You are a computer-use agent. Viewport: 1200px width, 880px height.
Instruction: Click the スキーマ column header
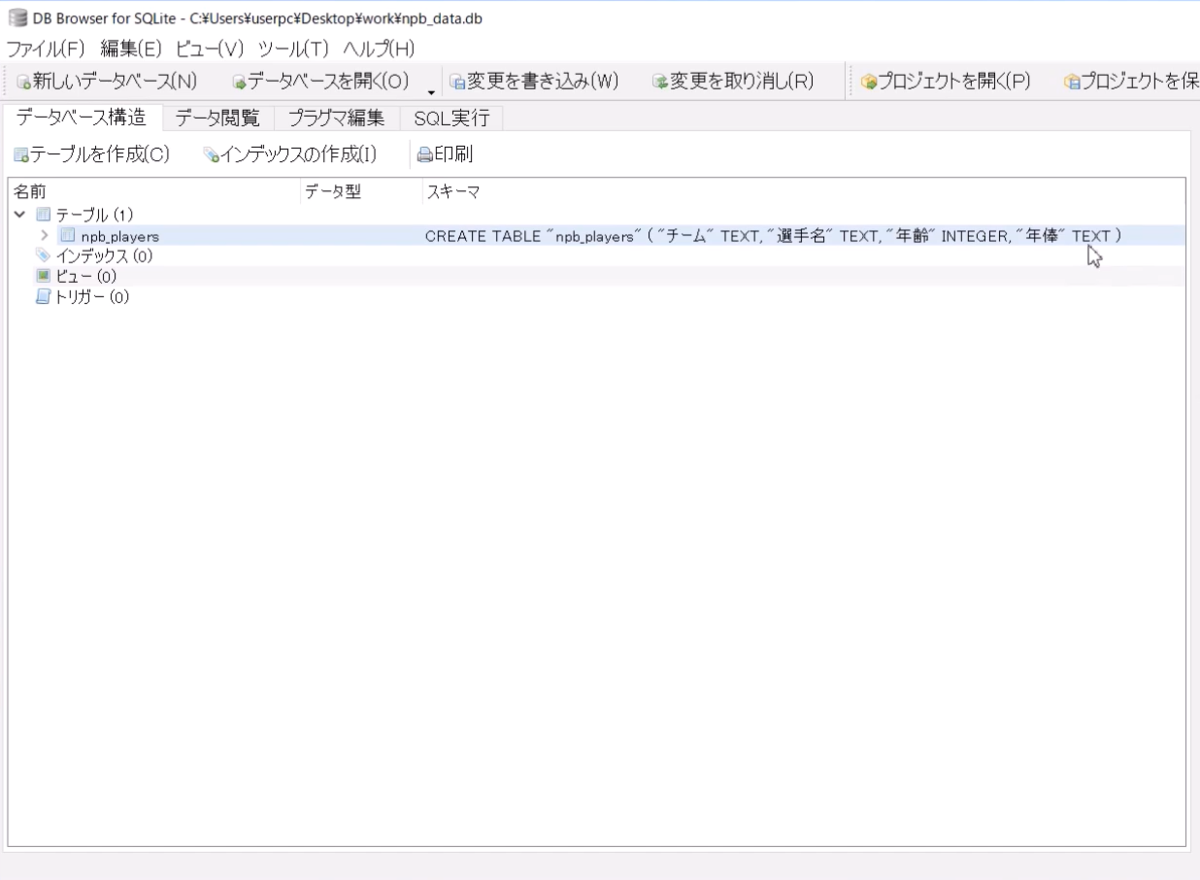[452, 191]
